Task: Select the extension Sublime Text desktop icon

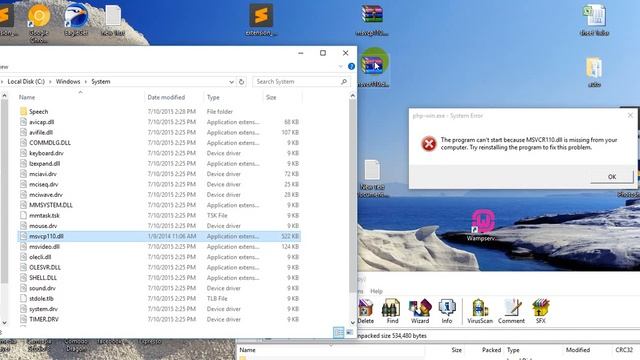Action: pyautogui.click(x=261, y=20)
